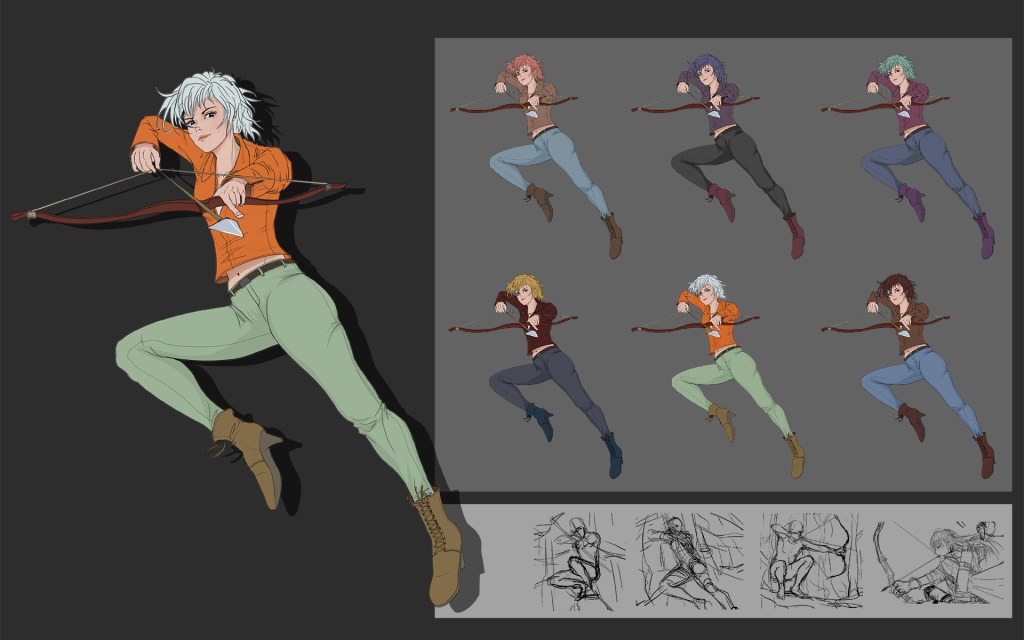Select the fourth pencil sketch thumbnail

936,561
